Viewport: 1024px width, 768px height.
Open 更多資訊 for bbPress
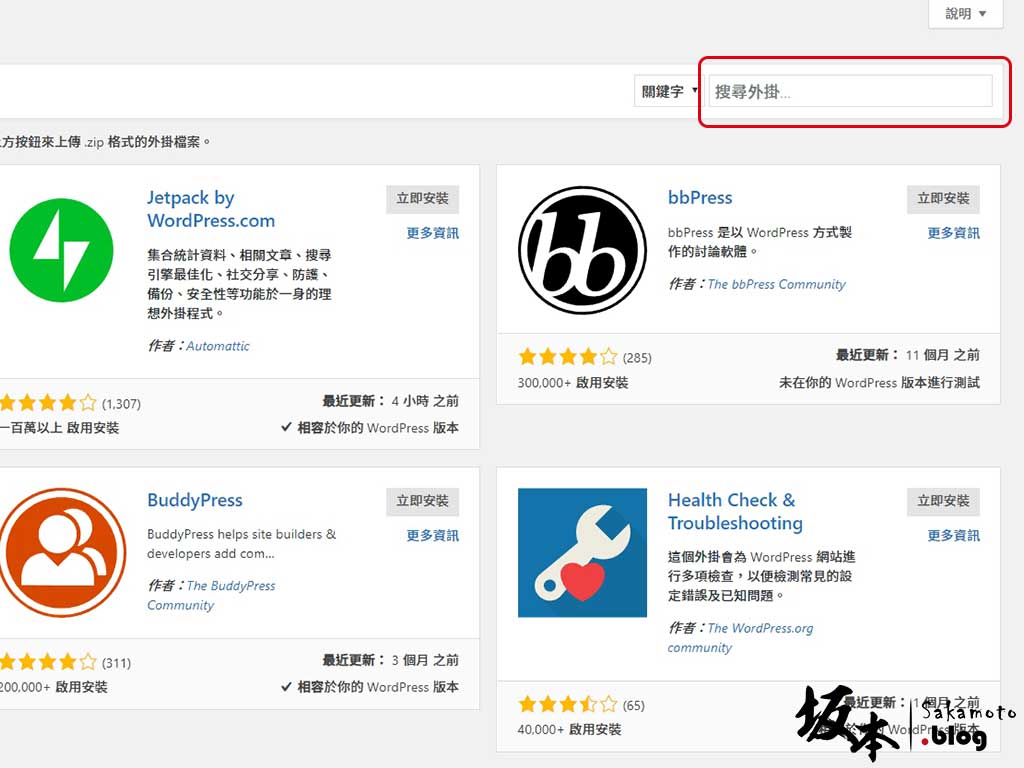[953, 233]
